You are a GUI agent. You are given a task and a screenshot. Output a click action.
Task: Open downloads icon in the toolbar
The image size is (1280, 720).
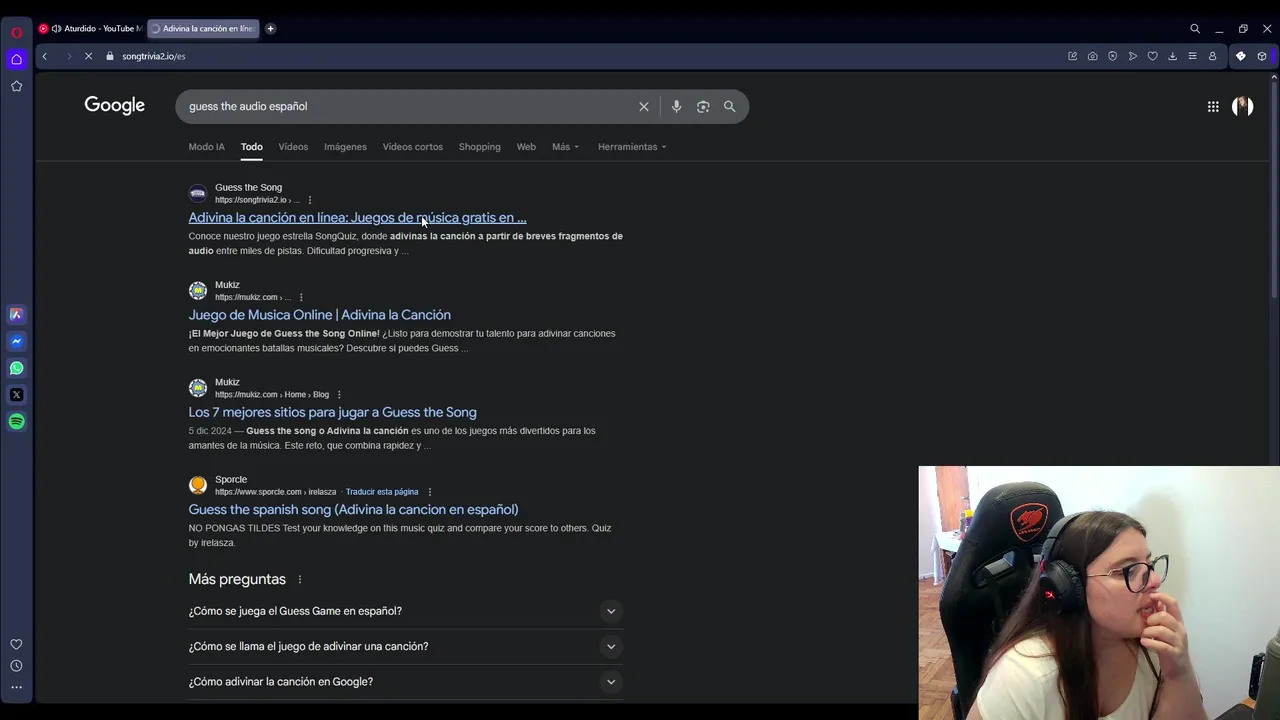point(1172,56)
